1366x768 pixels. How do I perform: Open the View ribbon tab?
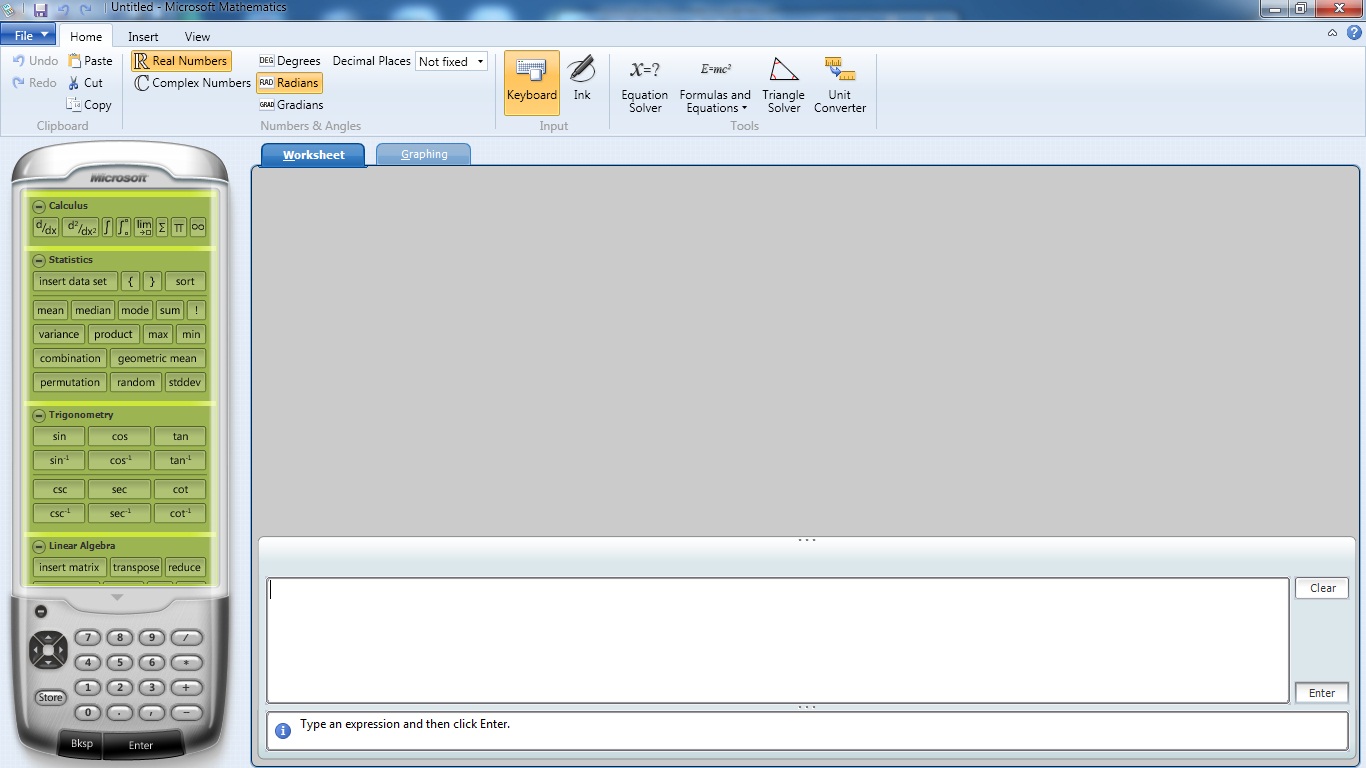[198, 37]
